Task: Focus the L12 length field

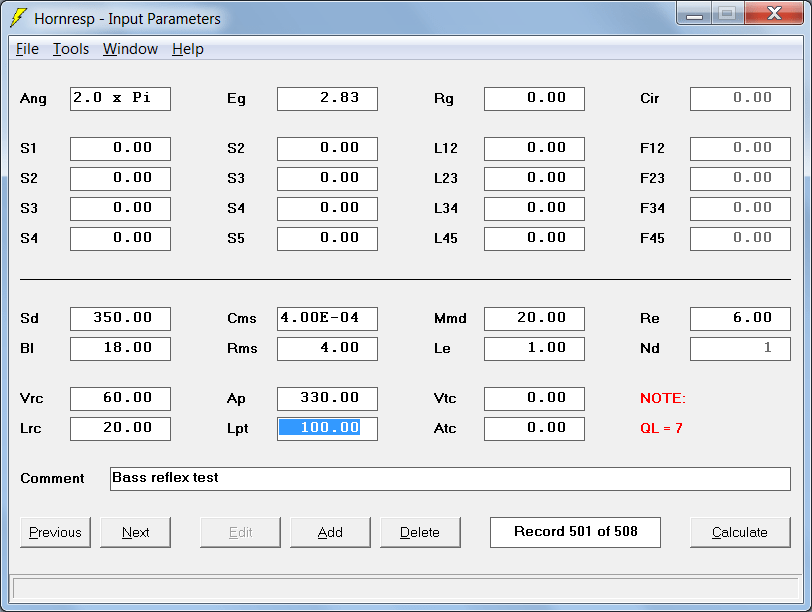Action: (x=534, y=149)
